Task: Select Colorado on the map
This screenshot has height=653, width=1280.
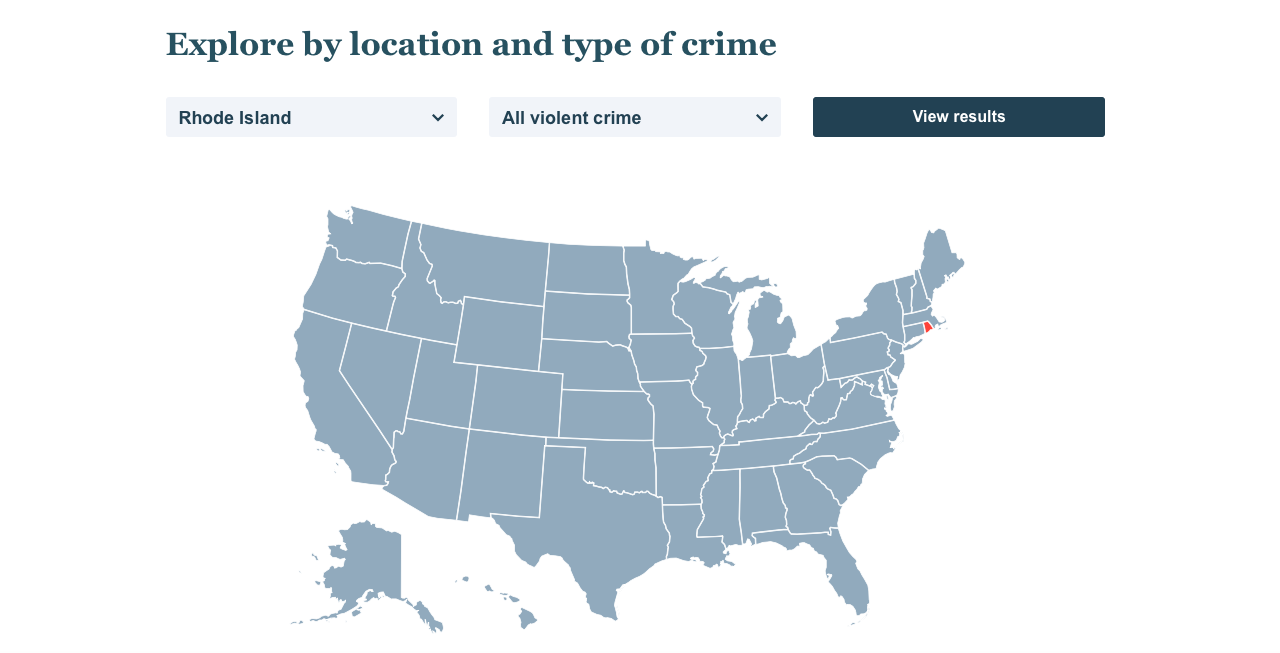Action: tap(515, 400)
